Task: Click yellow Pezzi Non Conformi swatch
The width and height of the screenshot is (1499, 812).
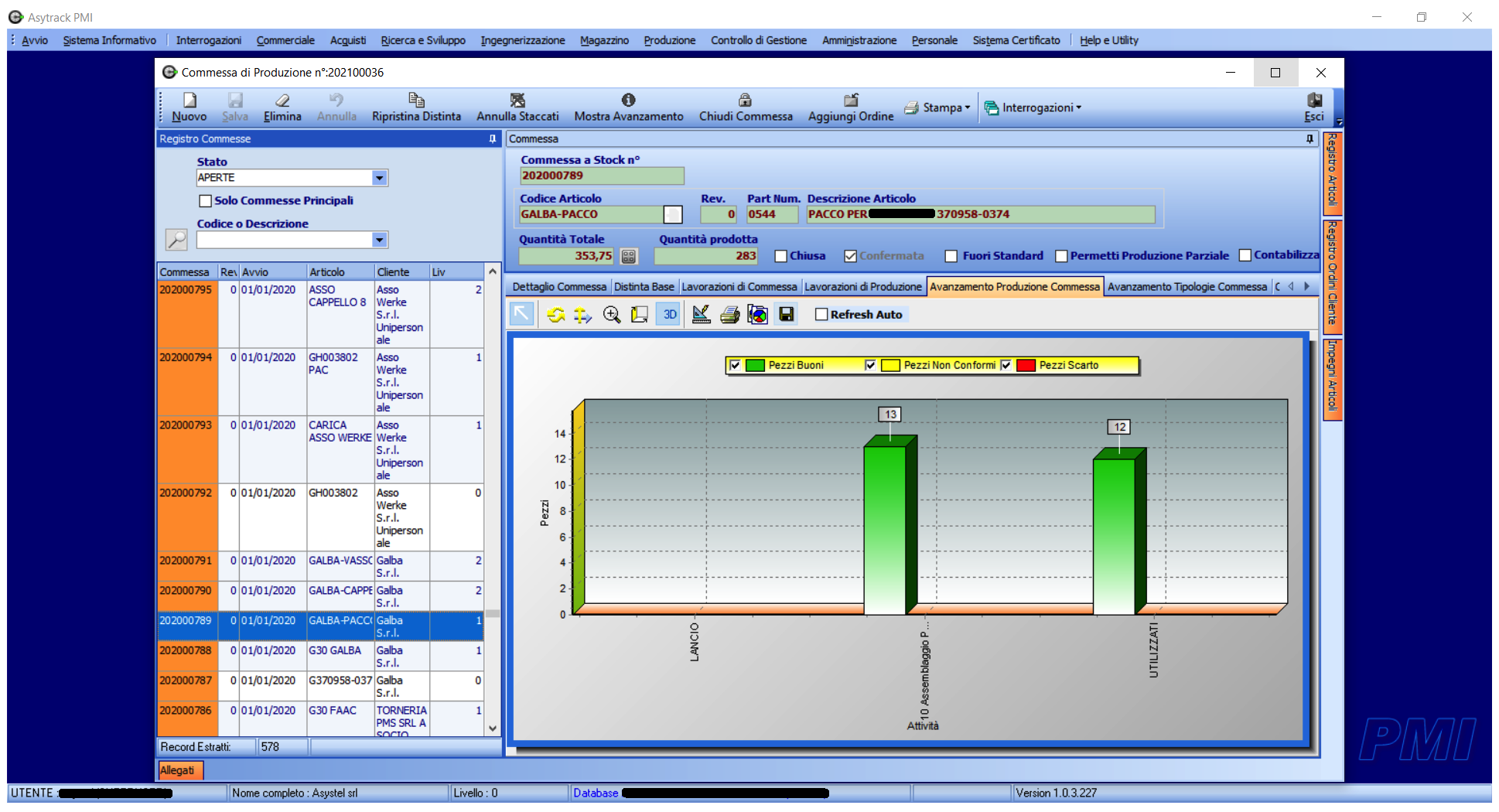Action: [x=890, y=365]
